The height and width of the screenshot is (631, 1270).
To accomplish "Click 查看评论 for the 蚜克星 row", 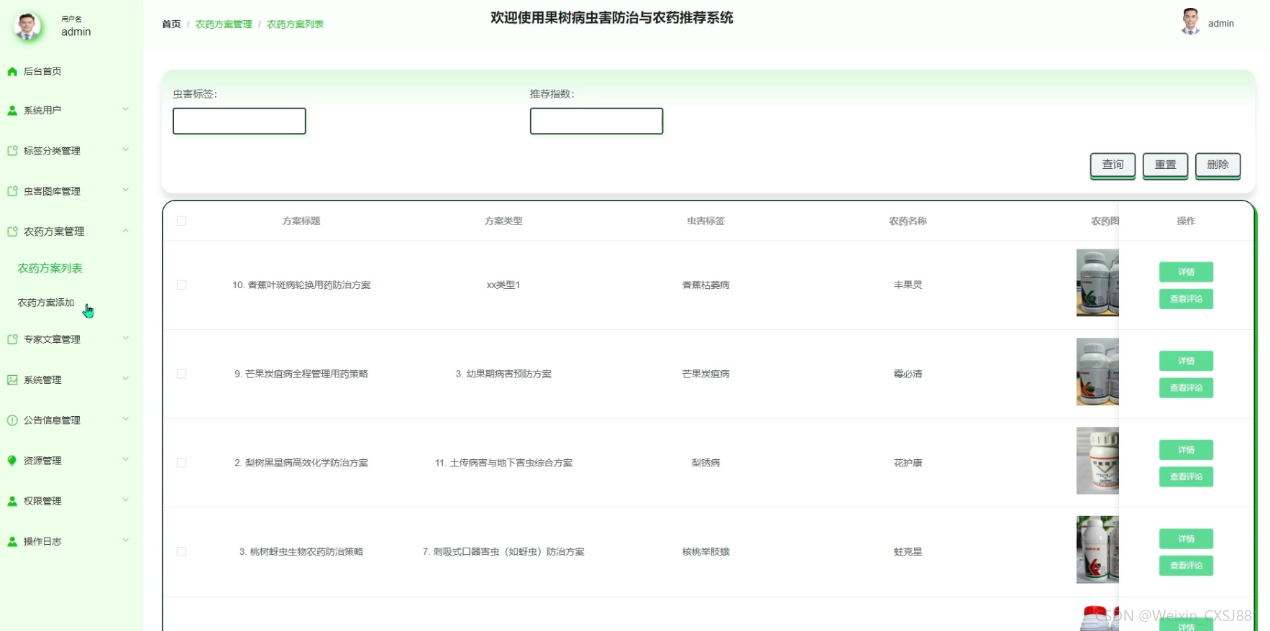I will 1186,566.
